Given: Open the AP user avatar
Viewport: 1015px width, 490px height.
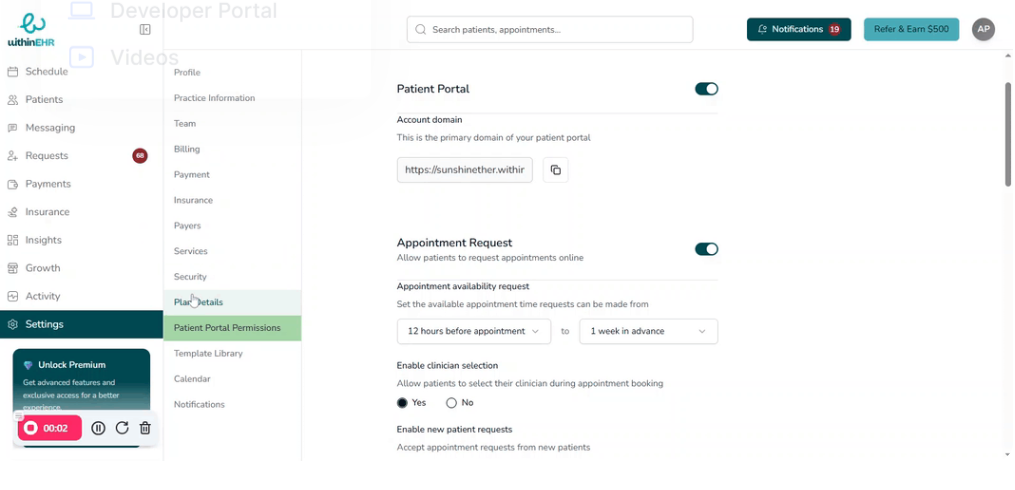Looking at the screenshot, I should 983,29.
